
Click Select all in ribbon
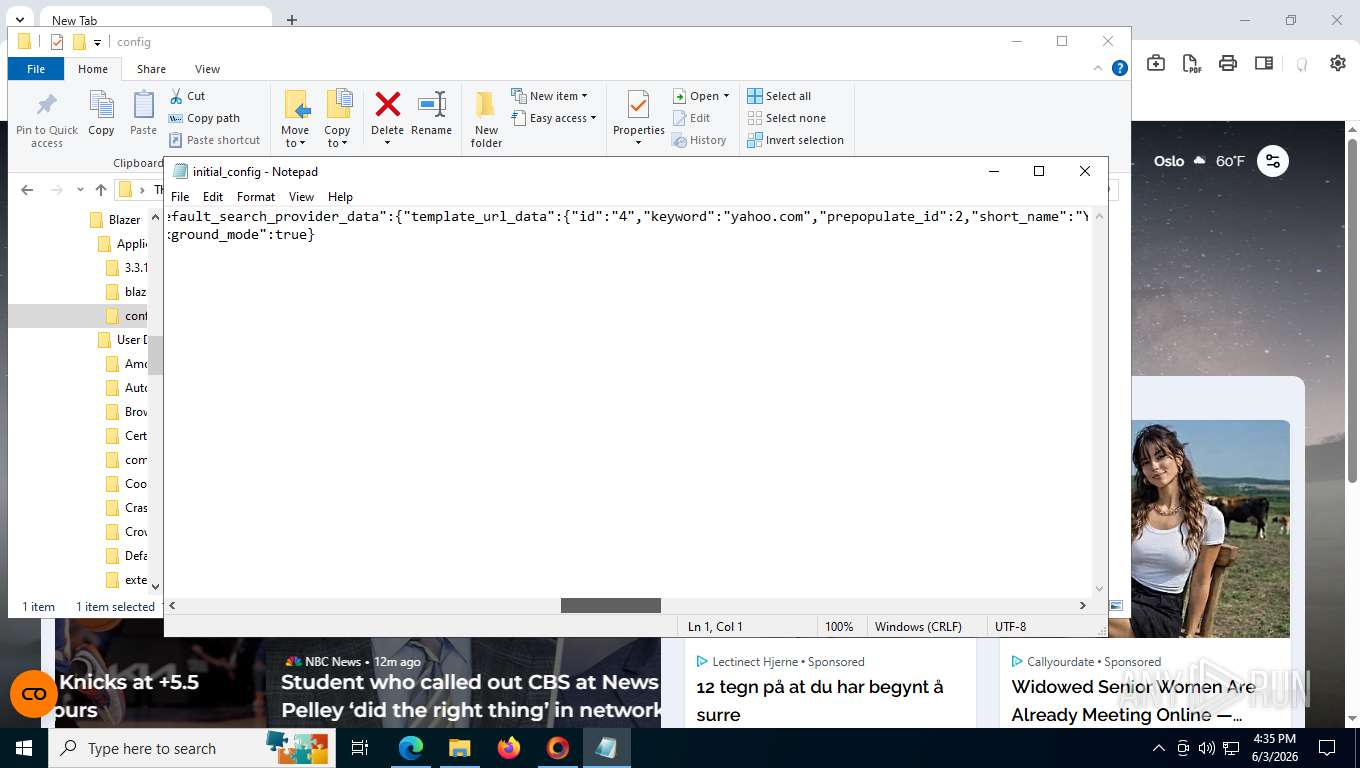click(x=779, y=96)
